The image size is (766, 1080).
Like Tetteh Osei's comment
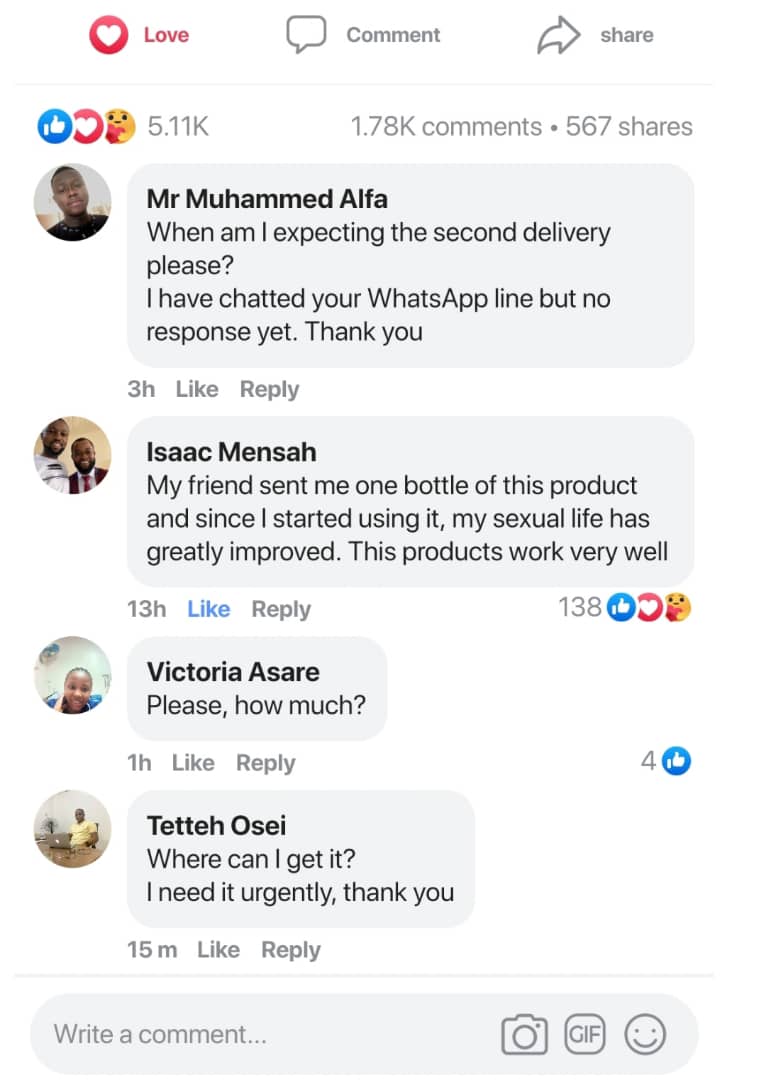218,949
